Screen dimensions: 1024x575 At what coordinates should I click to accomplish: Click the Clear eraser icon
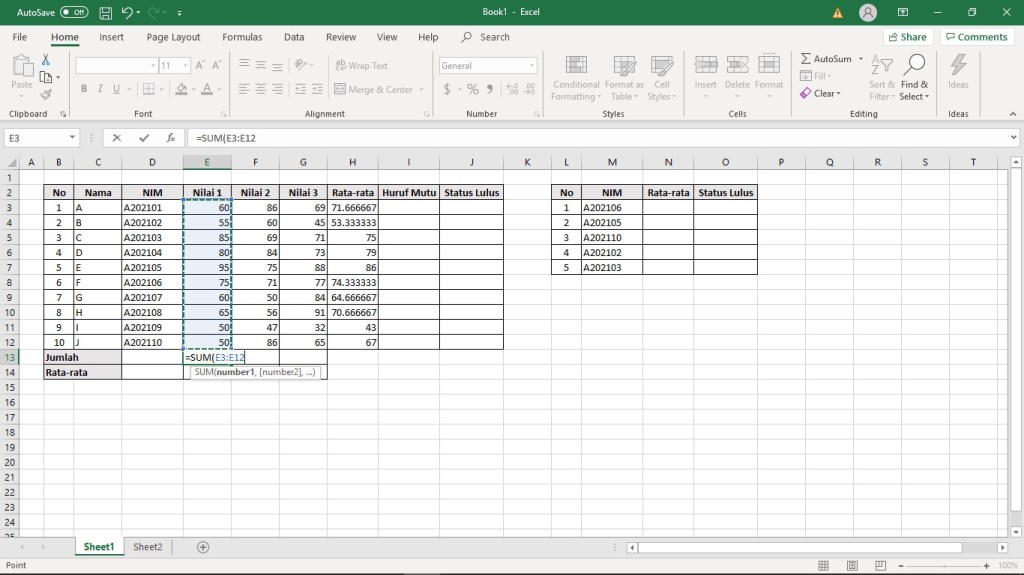point(806,93)
